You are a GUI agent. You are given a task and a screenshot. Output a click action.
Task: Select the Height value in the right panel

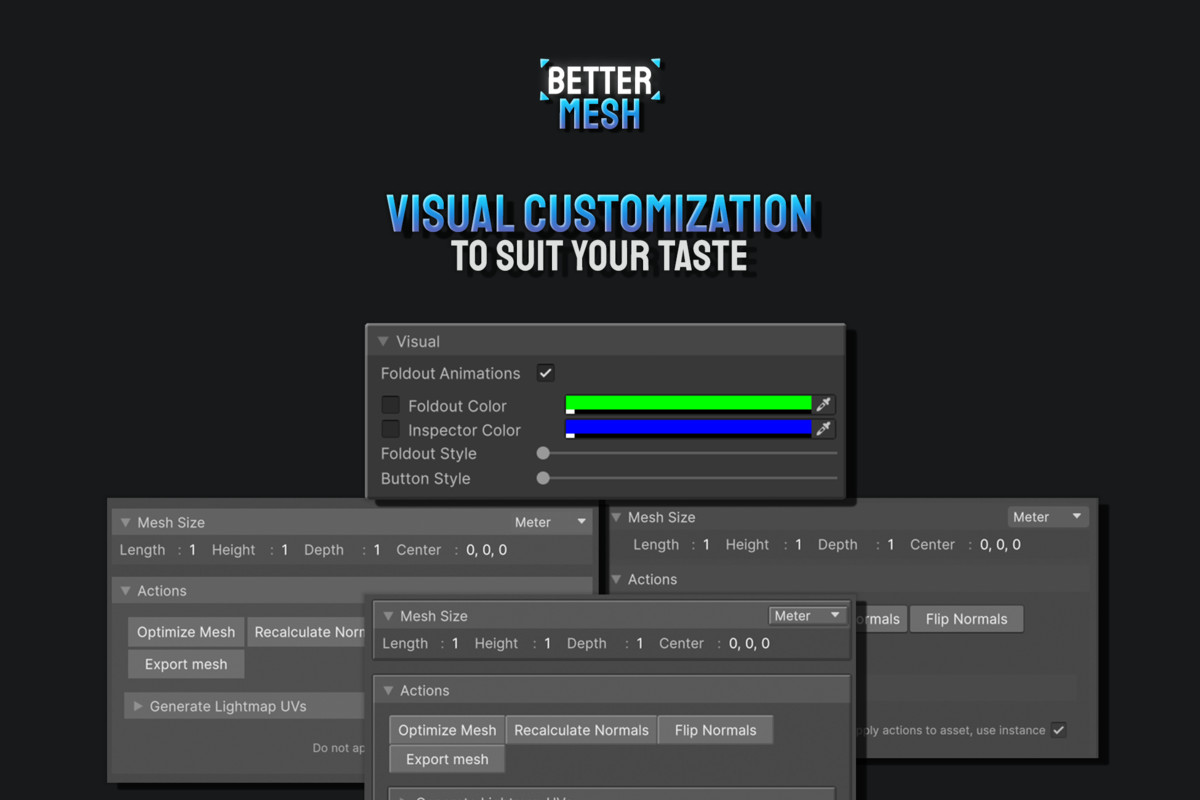pos(798,545)
